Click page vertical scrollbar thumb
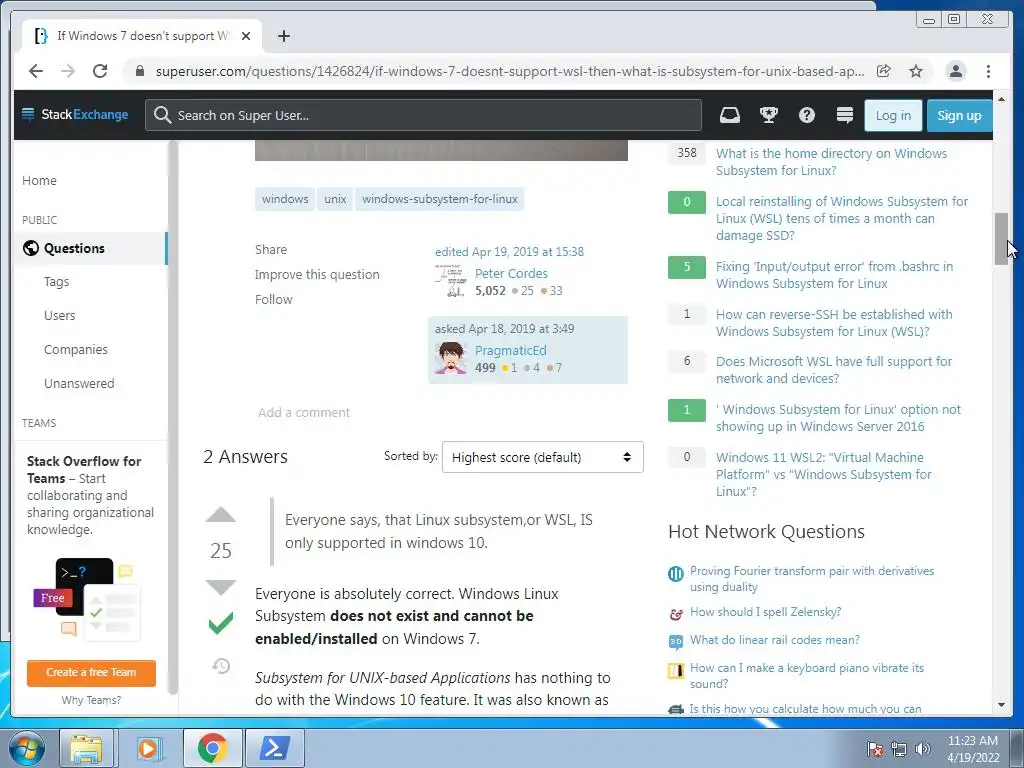Viewport: 1024px width, 768px height. click(1001, 238)
